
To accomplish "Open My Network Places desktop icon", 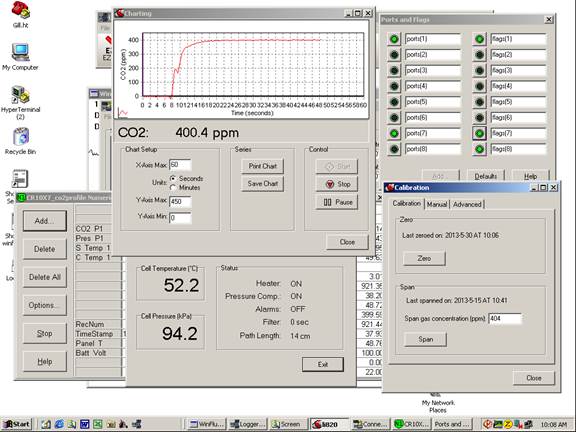I will point(438,403).
